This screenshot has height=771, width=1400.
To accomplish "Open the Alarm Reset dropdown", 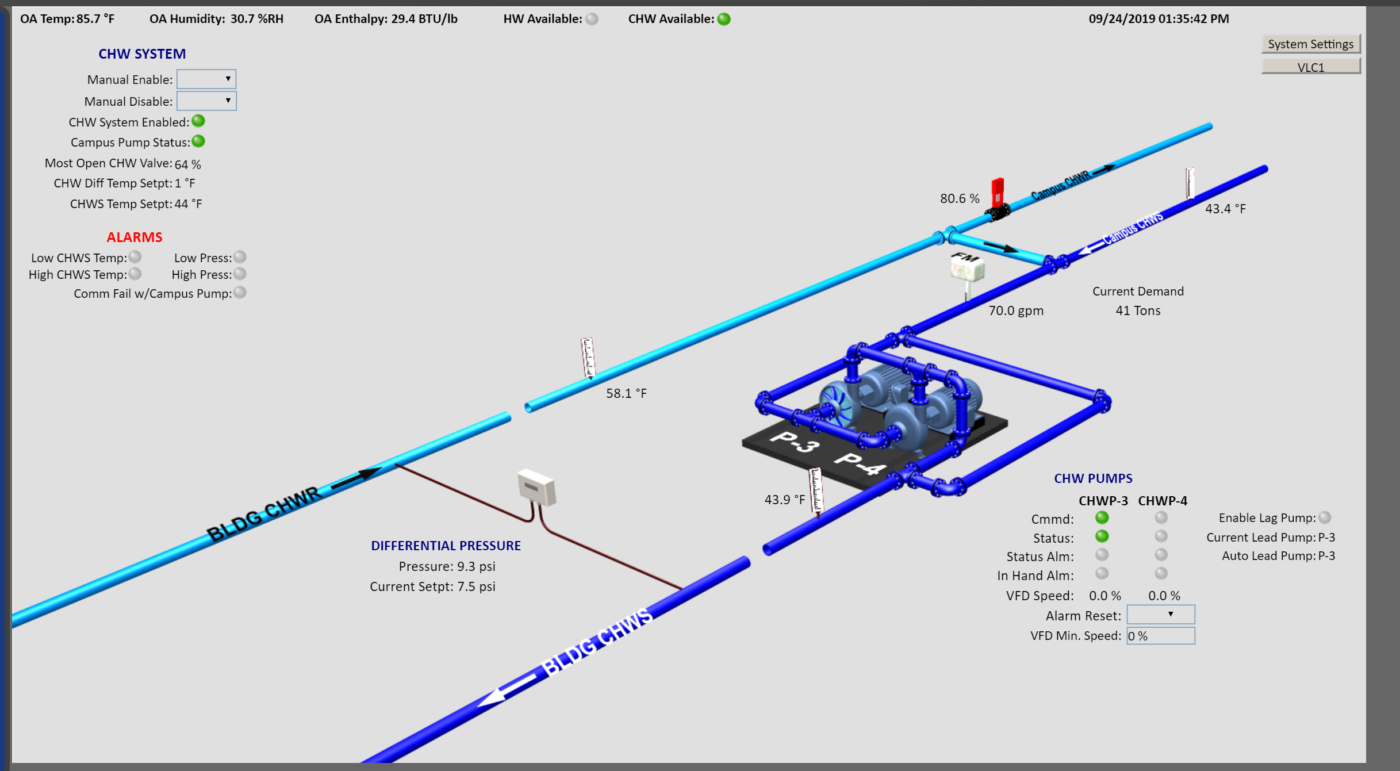I will point(1160,614).
